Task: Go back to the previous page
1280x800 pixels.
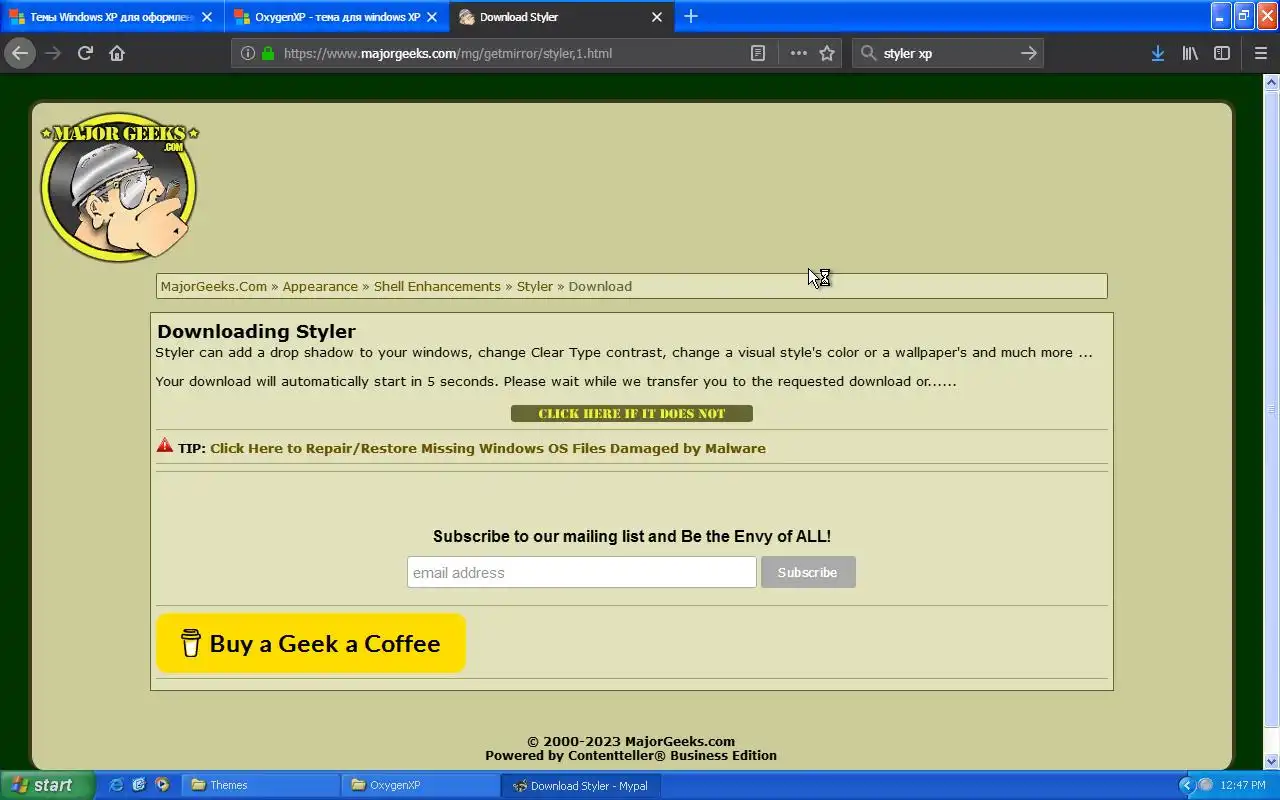Action: click(20, 53)
